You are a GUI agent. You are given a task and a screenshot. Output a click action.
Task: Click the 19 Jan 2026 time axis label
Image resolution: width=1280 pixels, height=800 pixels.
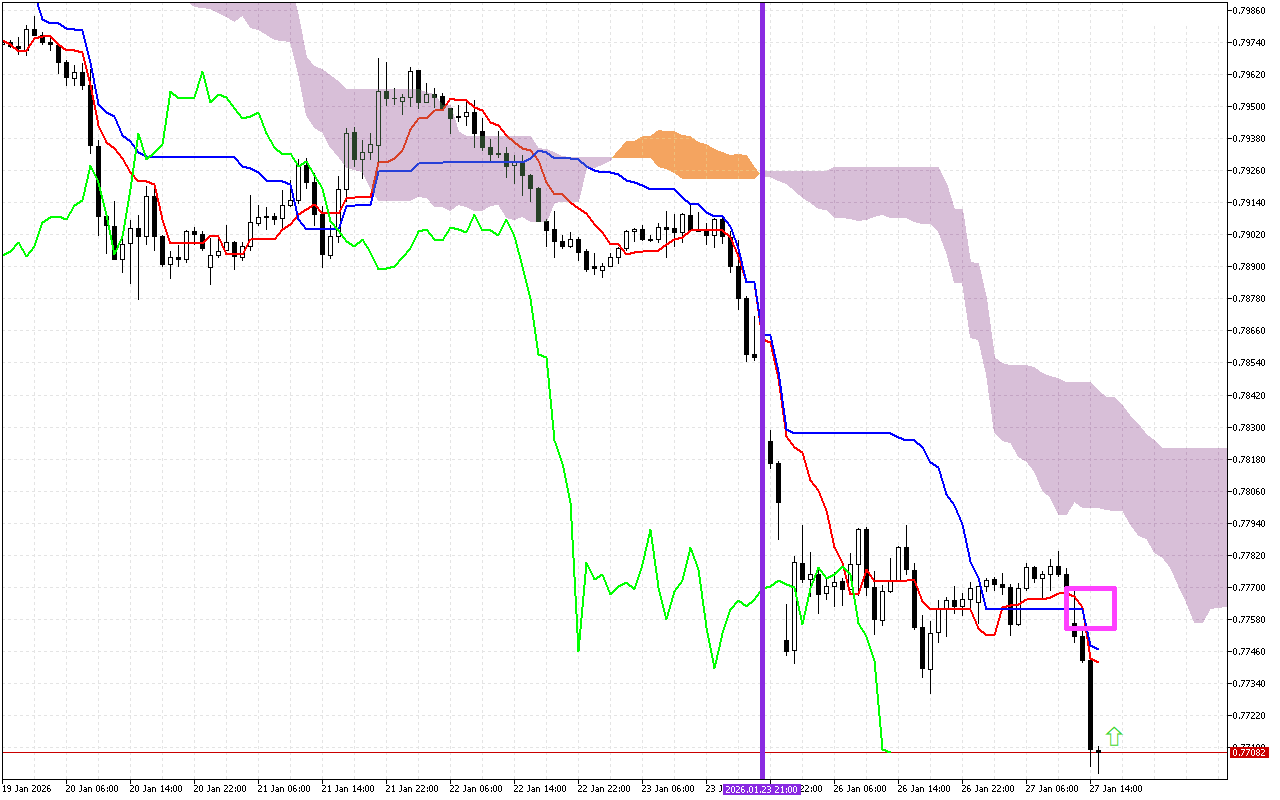pyautogui.click(x=26, y=789)
